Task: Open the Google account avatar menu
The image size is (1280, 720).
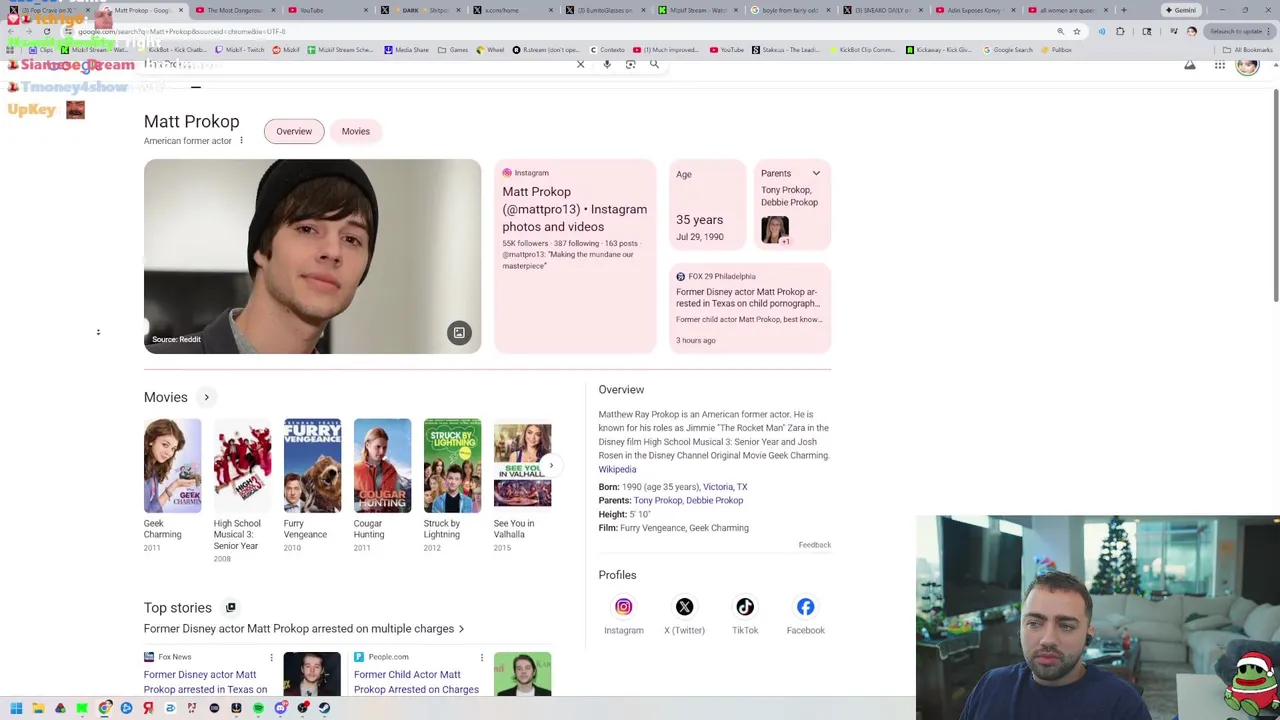Action: pyautogui.click(x=1247, y=66)
